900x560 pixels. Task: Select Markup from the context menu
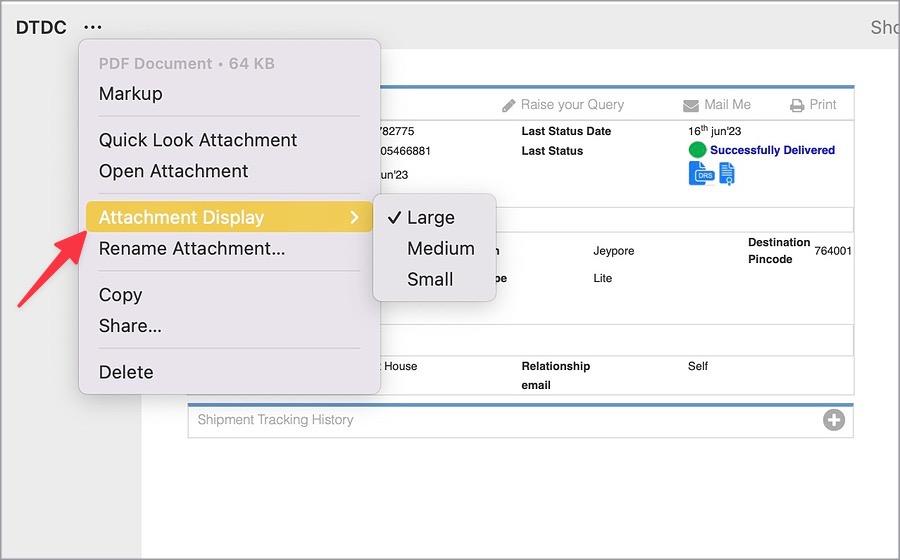[130, 94]
